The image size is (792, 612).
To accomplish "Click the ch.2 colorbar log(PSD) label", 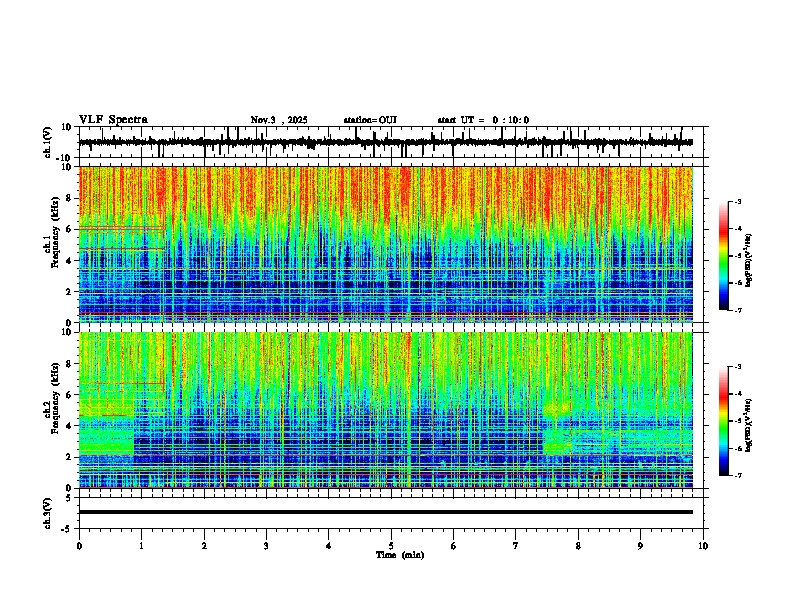I will click(x=749, y=425).
